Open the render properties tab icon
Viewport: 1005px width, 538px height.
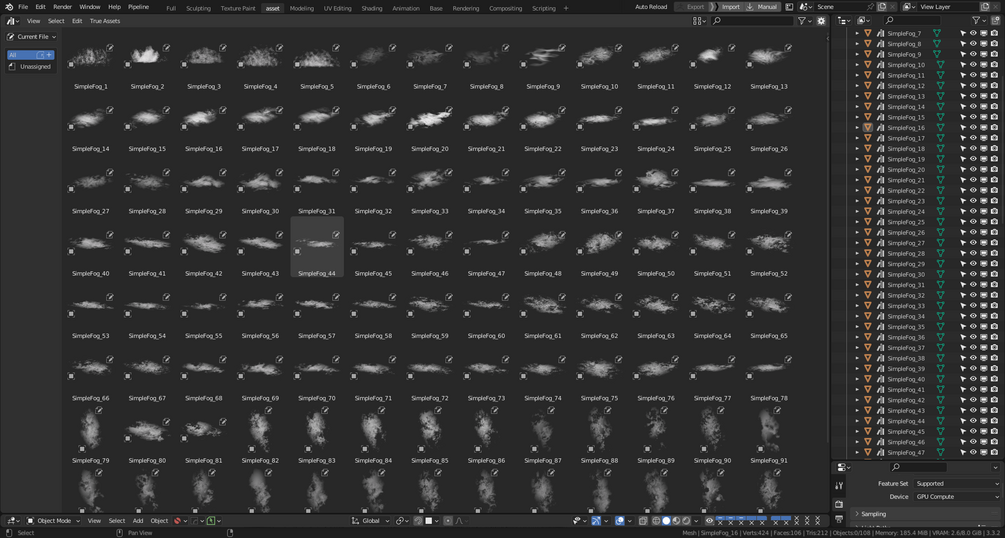840,505
